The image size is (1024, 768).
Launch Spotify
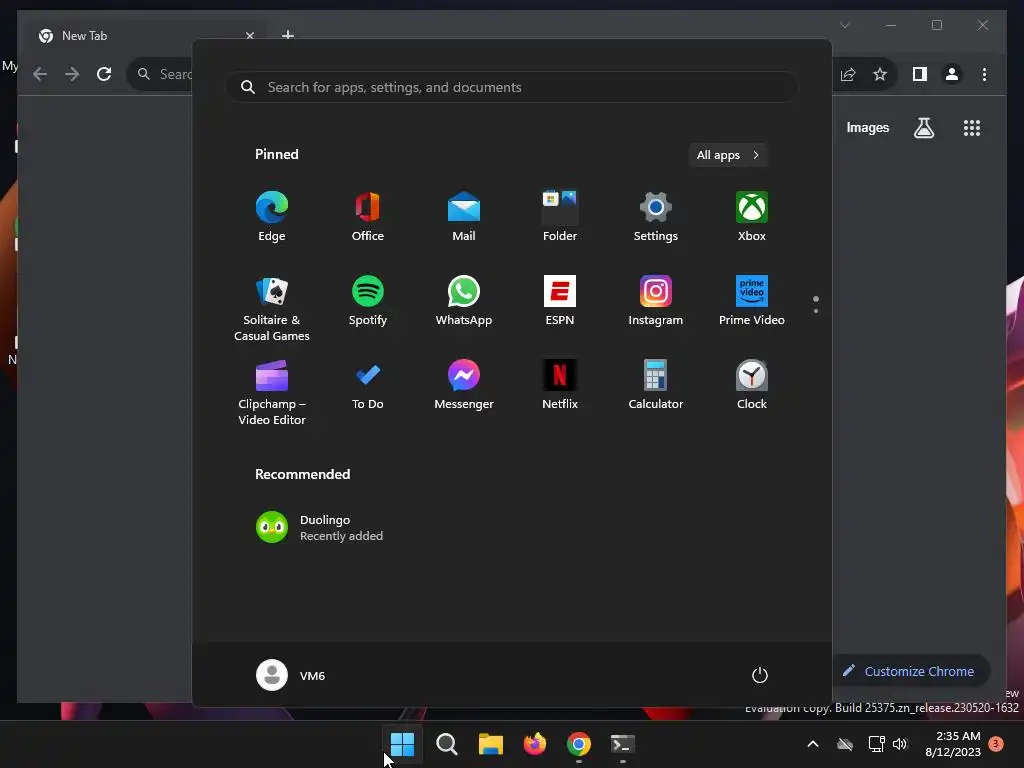click(x=368, y=301)
